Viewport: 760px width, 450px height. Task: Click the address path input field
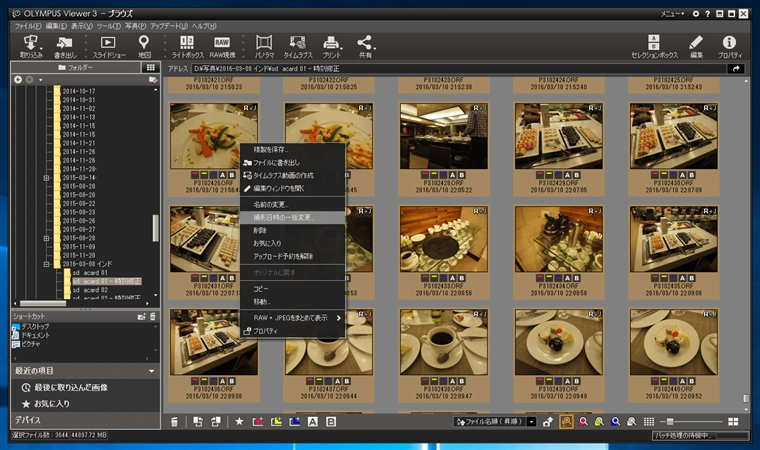[x=459, y=69]
